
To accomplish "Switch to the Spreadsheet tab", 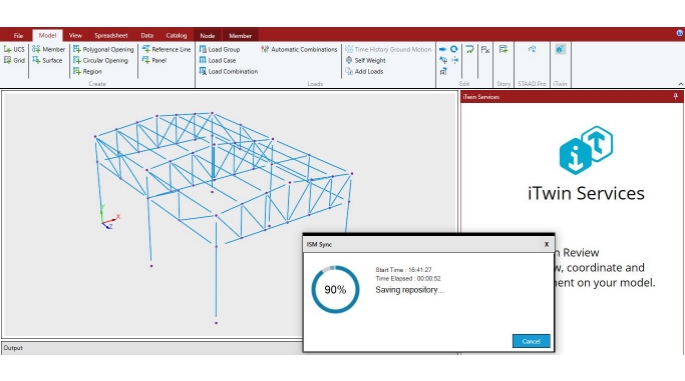I will pyautogui.click(x=111, y=36).
